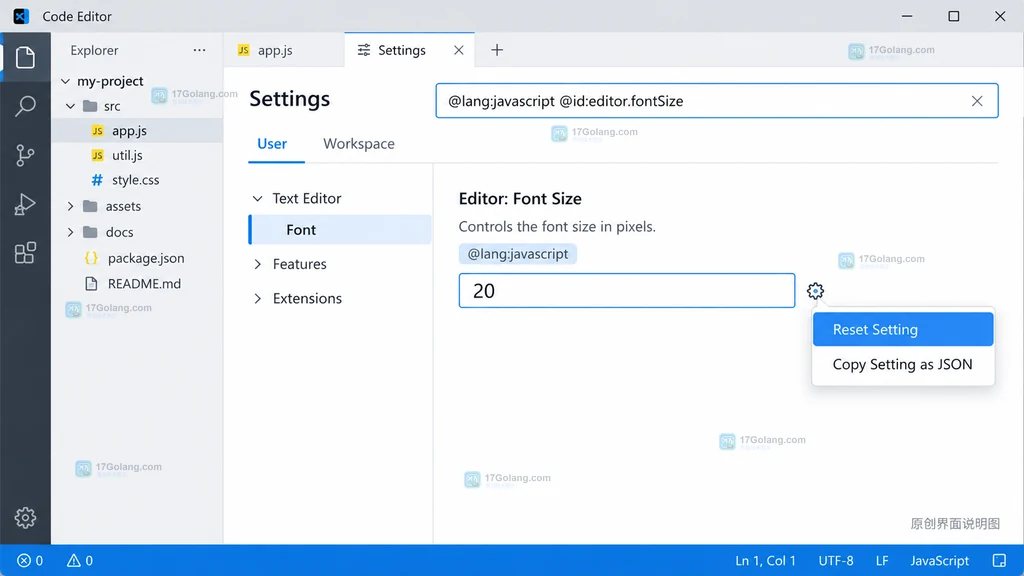Open the Search view in activity bar

(x=25, y=106)
